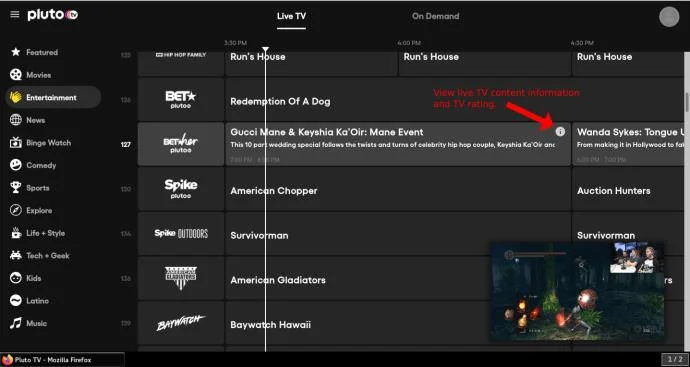Open info for Gucci Mane & Keyshia Ka'Oir show

(x=560, y=131)
